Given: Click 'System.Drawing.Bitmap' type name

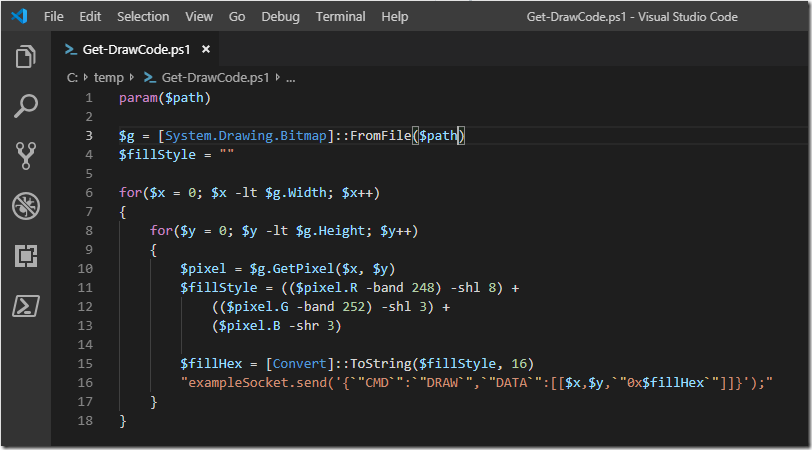Looking at the screenshot, I should coord(246,136).
